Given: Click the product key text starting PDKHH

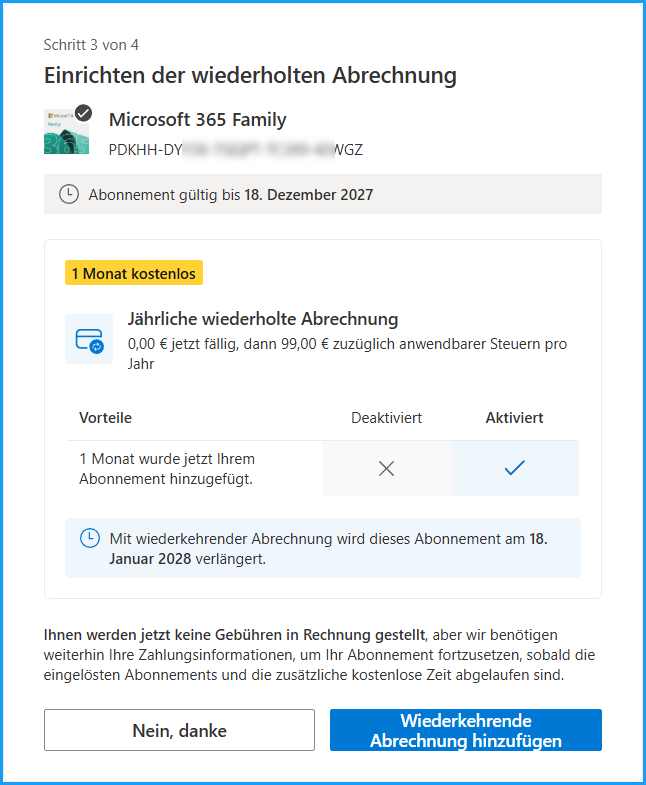Looking at the screenshot, I should pyautogui.click(x=235, y=150).
